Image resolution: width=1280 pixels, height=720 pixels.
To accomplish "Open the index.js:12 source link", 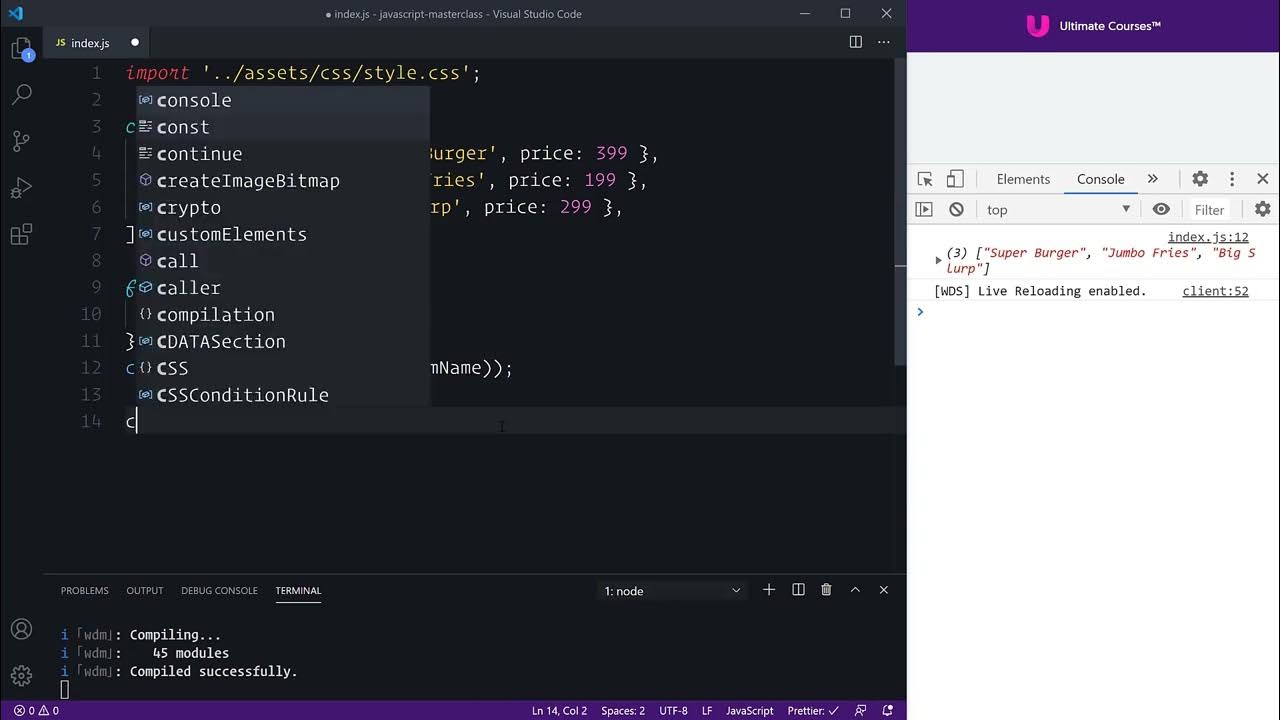I will point(1208,237).
